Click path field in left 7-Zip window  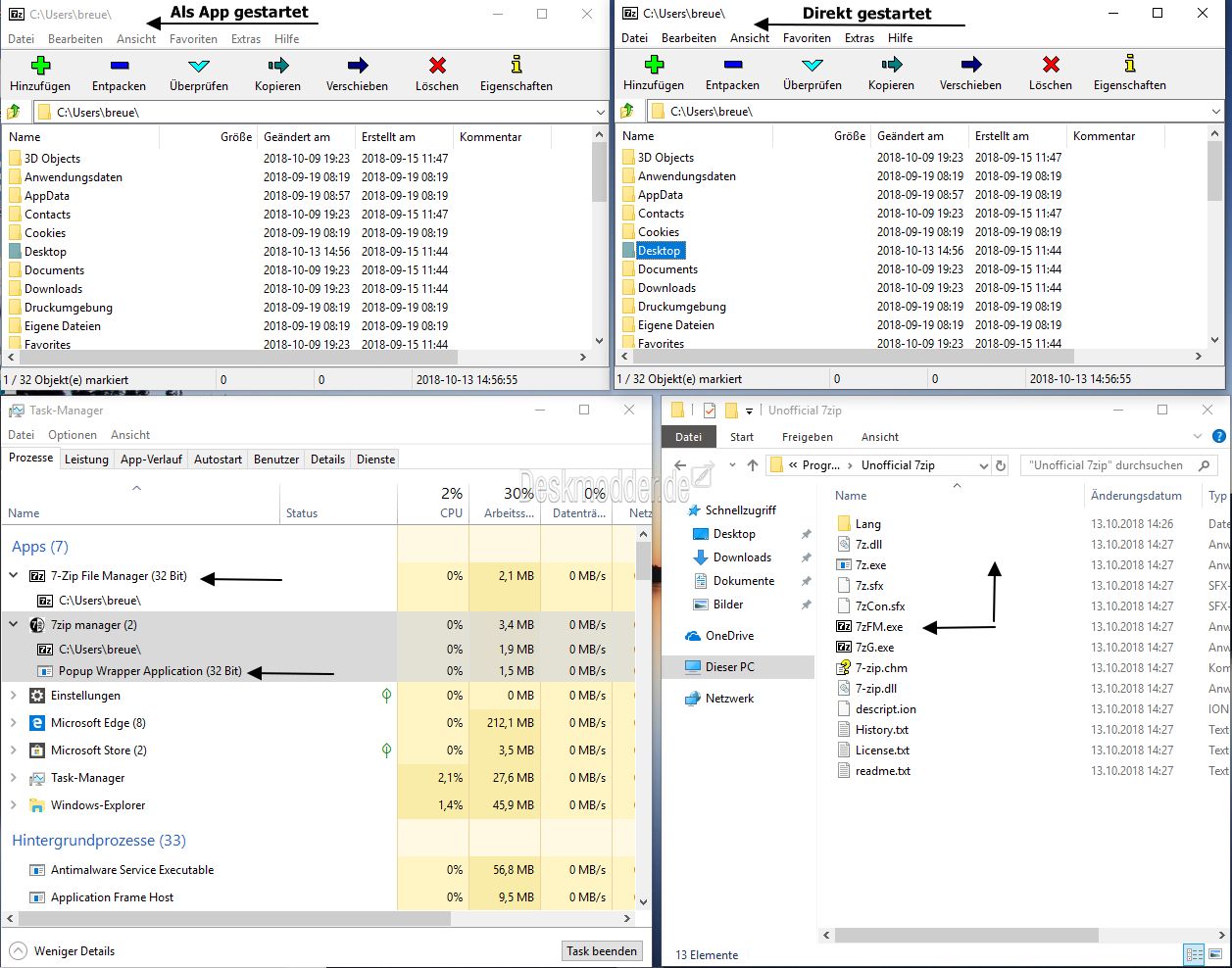[321, 113]
